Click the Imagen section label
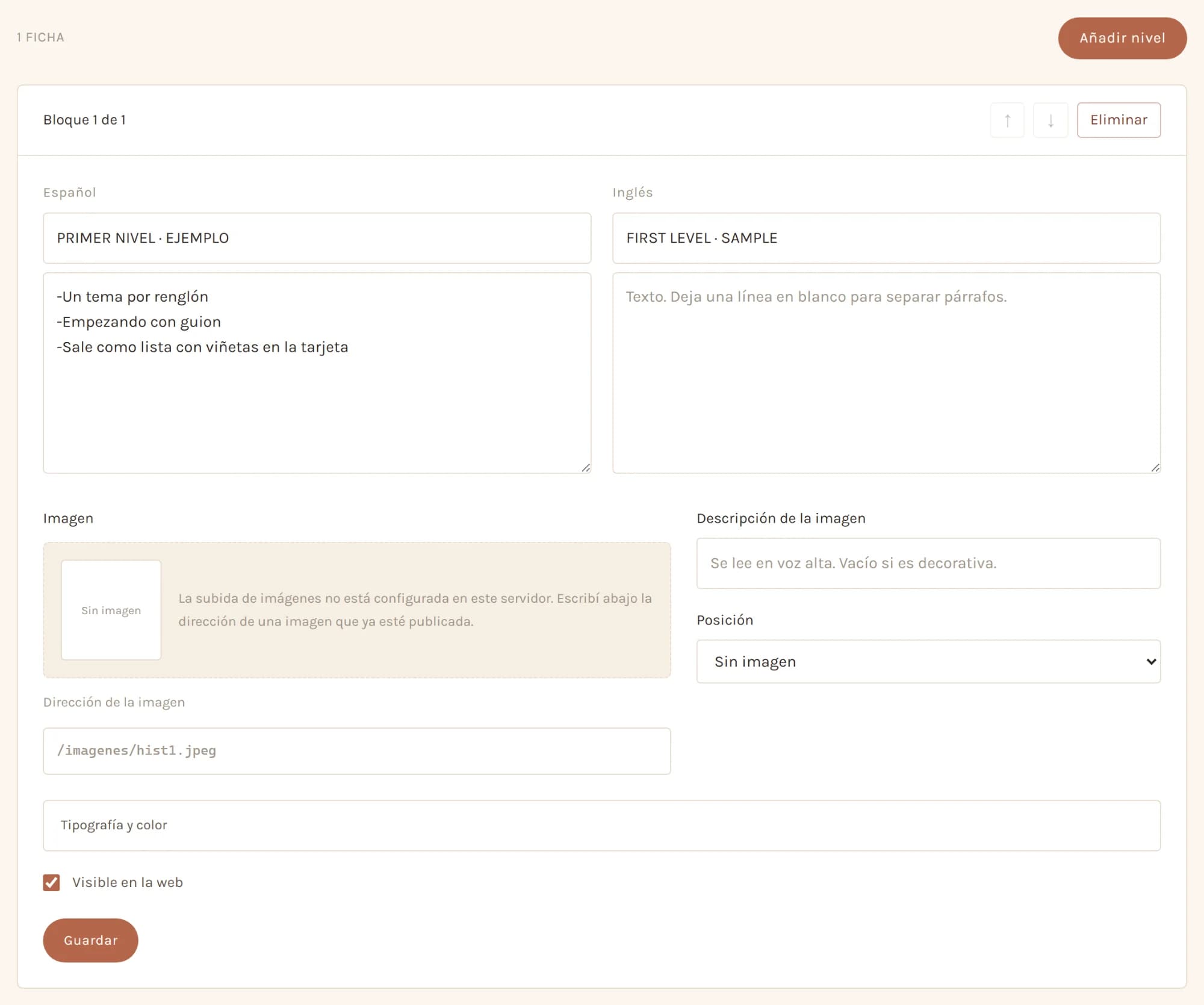The height and width of the screenshot is (1005, 1204). [68, 518]
